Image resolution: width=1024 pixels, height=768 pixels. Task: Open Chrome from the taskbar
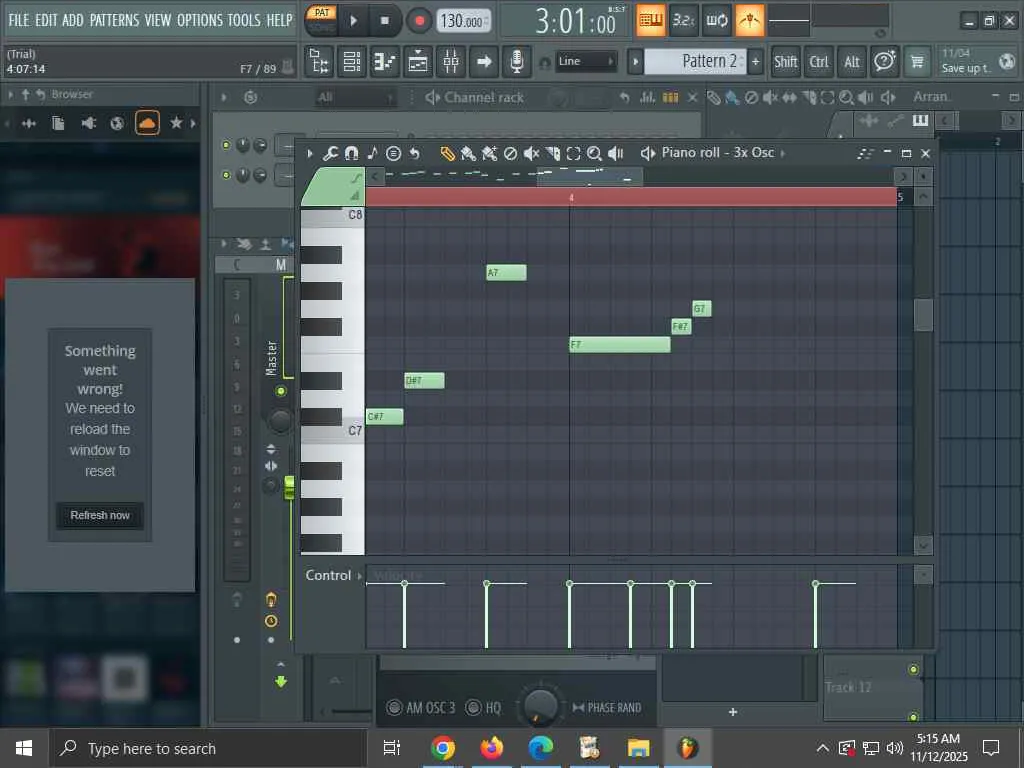click(443, 748)
